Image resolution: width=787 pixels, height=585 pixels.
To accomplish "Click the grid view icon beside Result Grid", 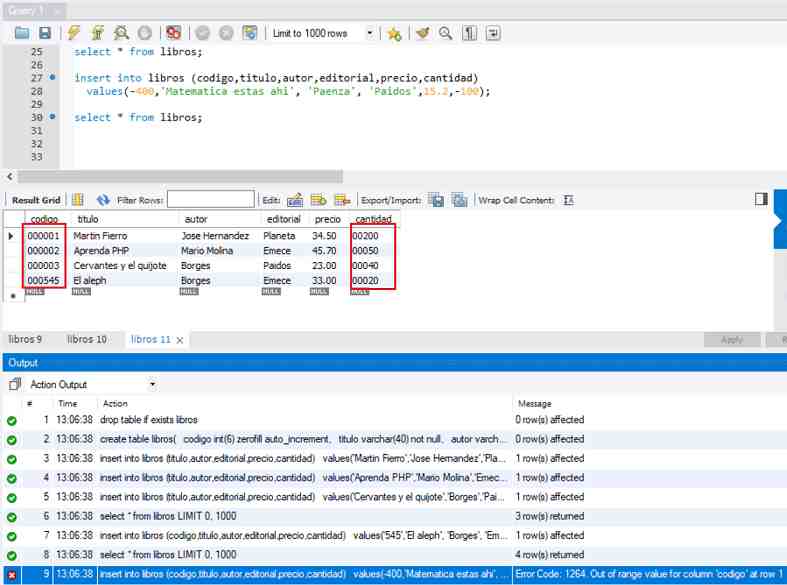I will coord(77,200).
